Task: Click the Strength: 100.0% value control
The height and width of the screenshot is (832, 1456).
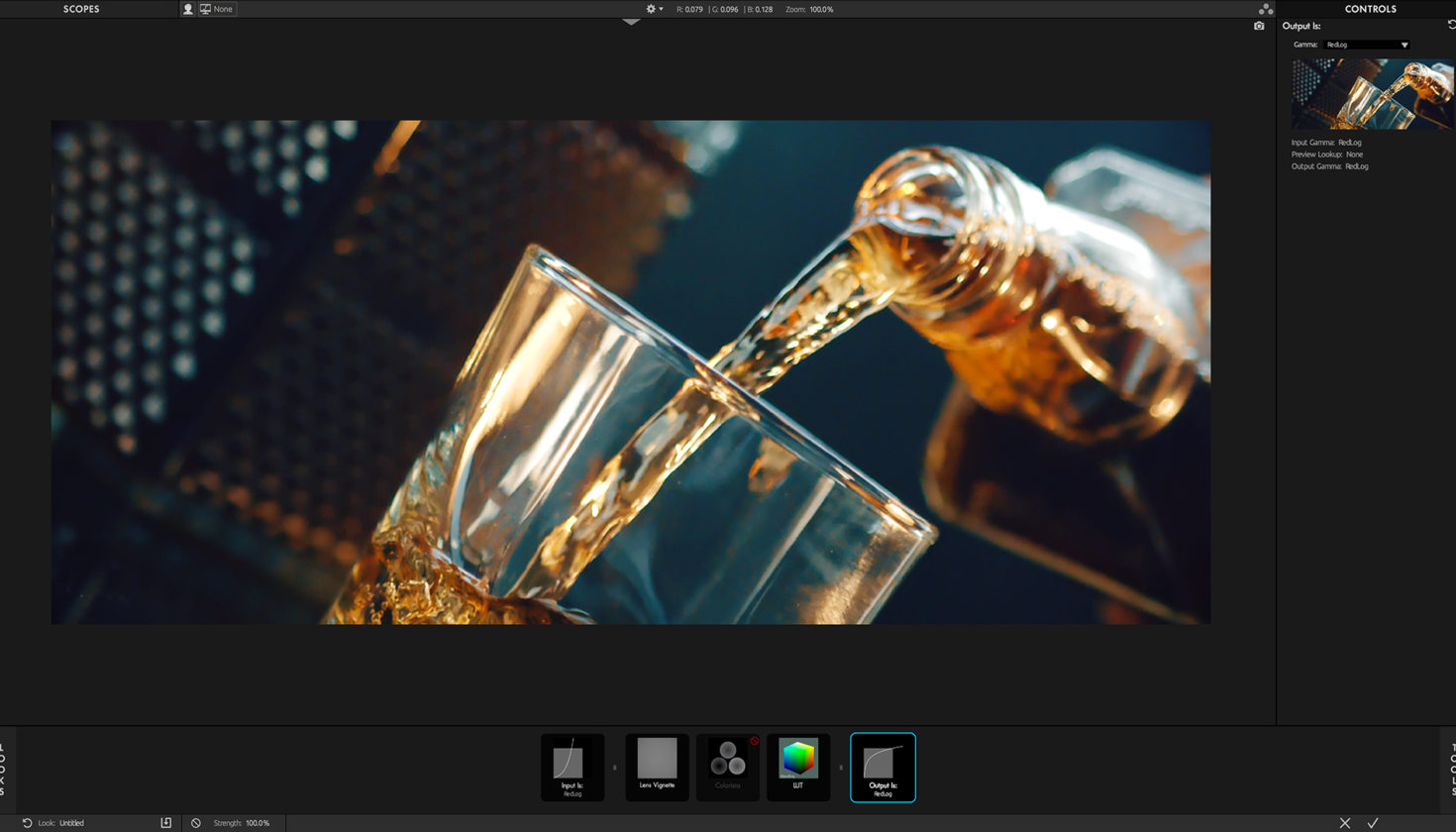Action: [246, 822]
